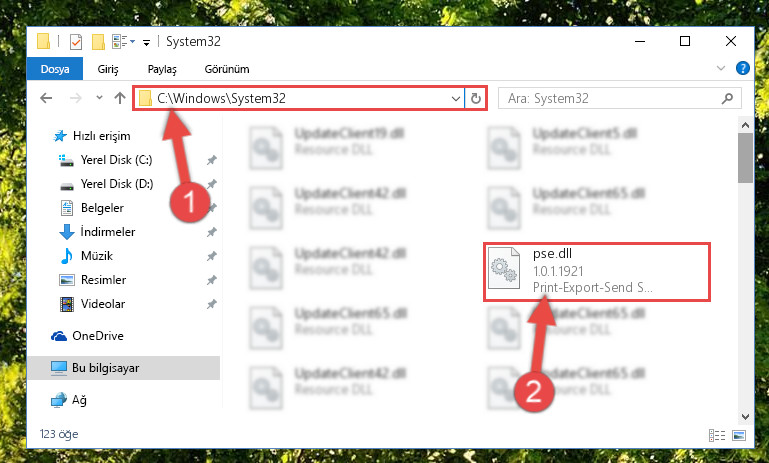
Task: Expand the ribbon with the chevron
Action: point(720,68)
